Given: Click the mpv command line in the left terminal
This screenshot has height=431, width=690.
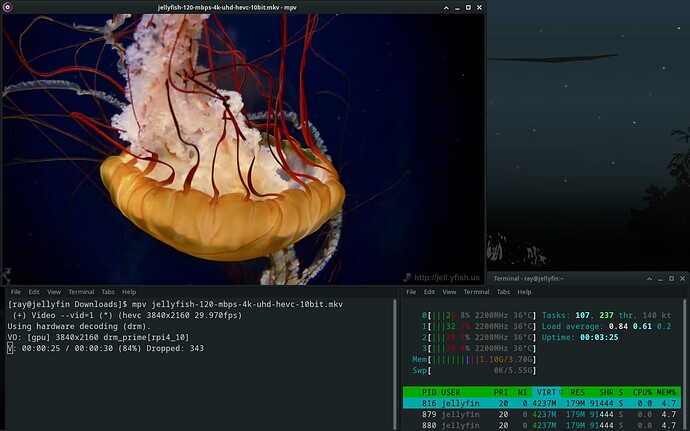Looking at the screenshot, I should [x=175, y=304].
